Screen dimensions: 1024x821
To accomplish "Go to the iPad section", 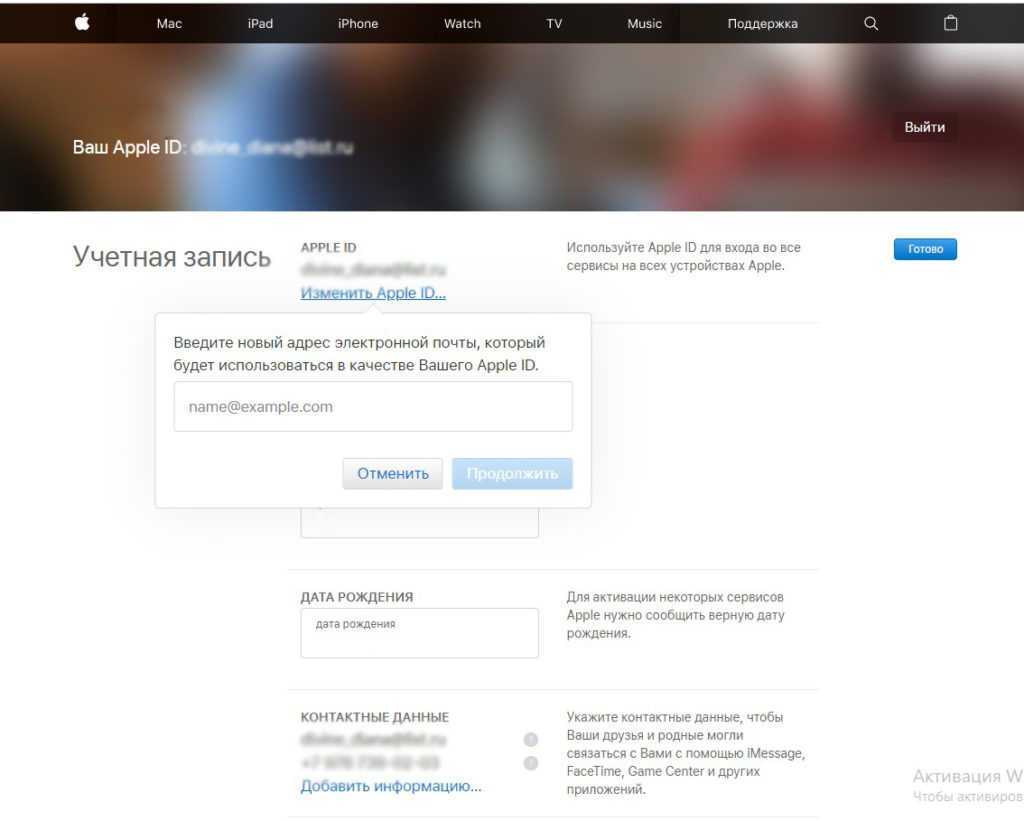I will [x=260, y=23].
